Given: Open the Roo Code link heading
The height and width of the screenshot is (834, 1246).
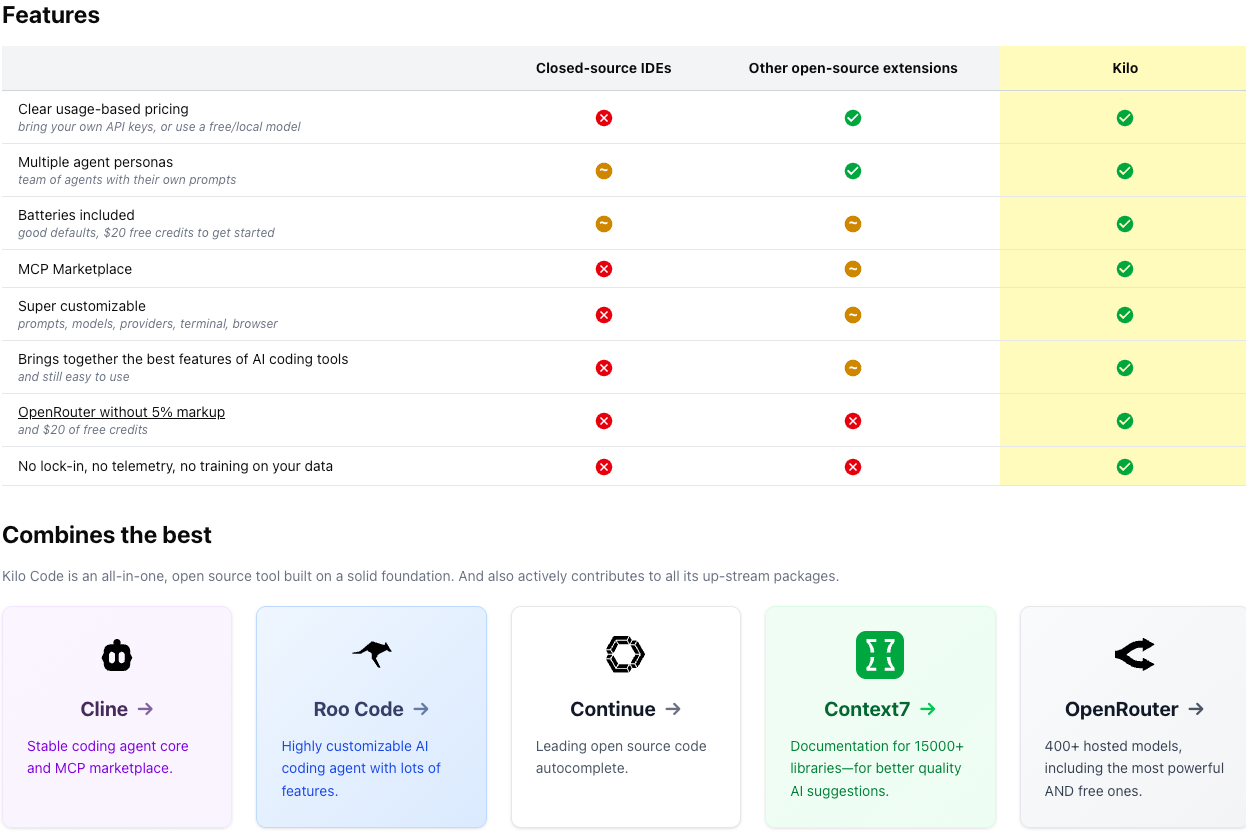Looking at the screenshot, I should 372,709.
